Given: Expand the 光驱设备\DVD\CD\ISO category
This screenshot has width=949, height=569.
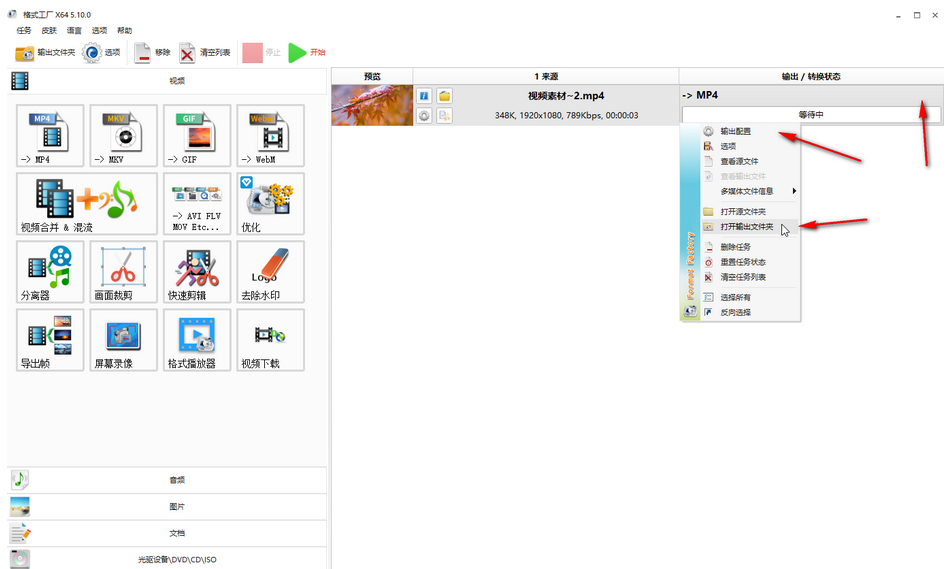Looking at the screenshot, I should (x=168, y=559).
